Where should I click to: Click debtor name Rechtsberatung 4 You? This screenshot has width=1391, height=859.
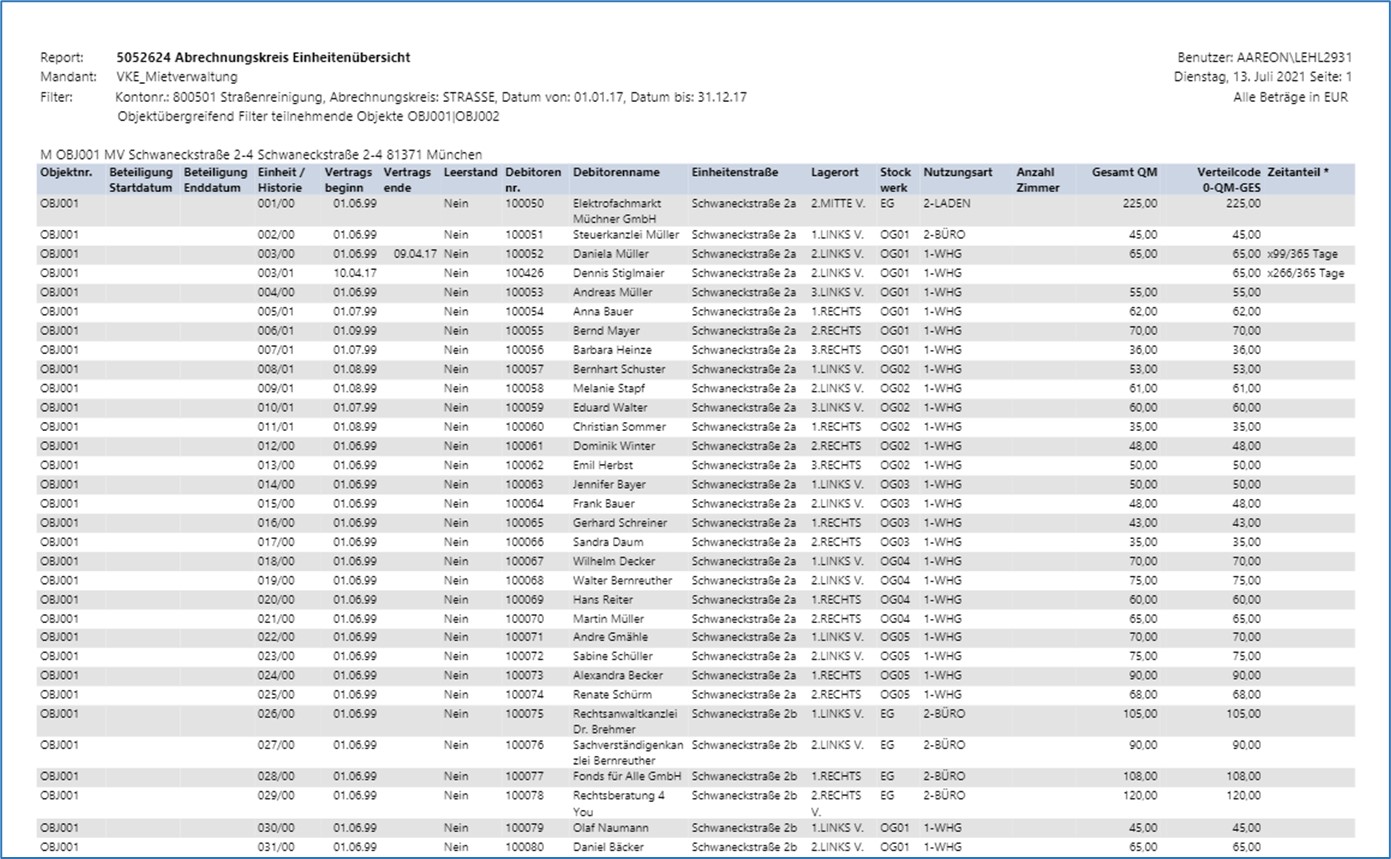pos(618,802)
